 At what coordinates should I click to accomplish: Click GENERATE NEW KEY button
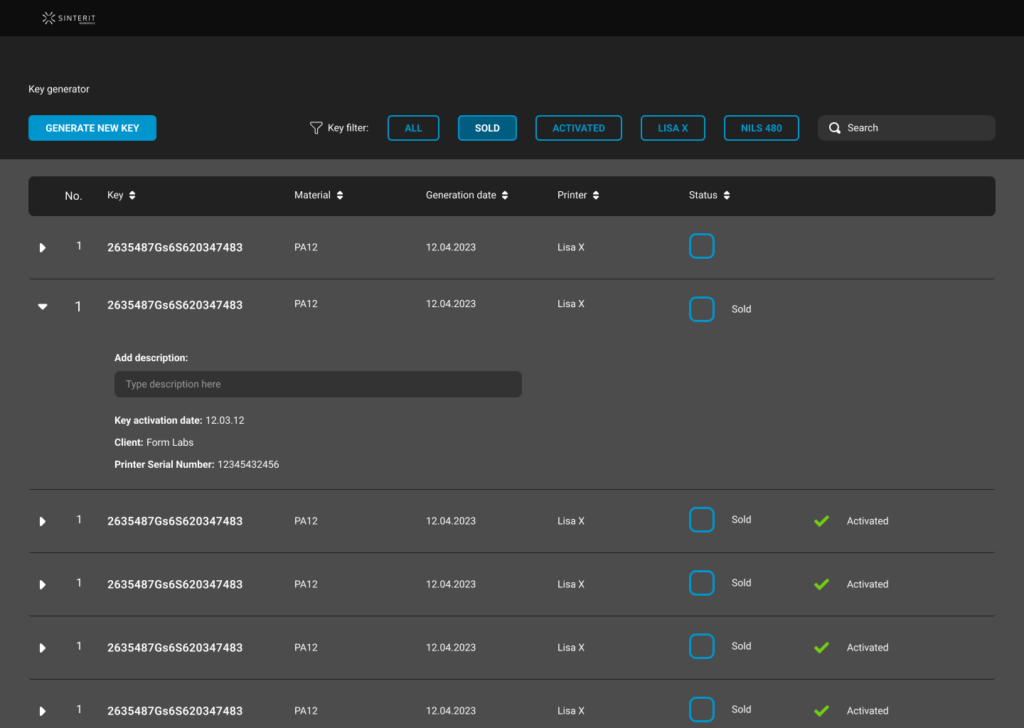pos(92,128)
